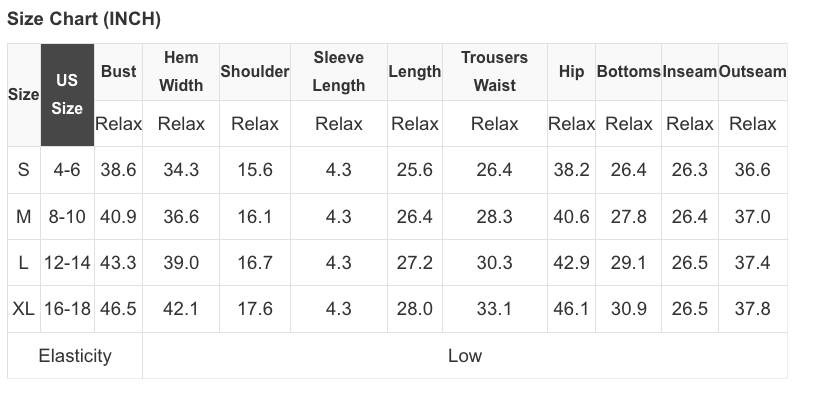Select the "Bottoms" column header
Image resolution: width=814 pixels, height=400 pixels.
(629, 72)
